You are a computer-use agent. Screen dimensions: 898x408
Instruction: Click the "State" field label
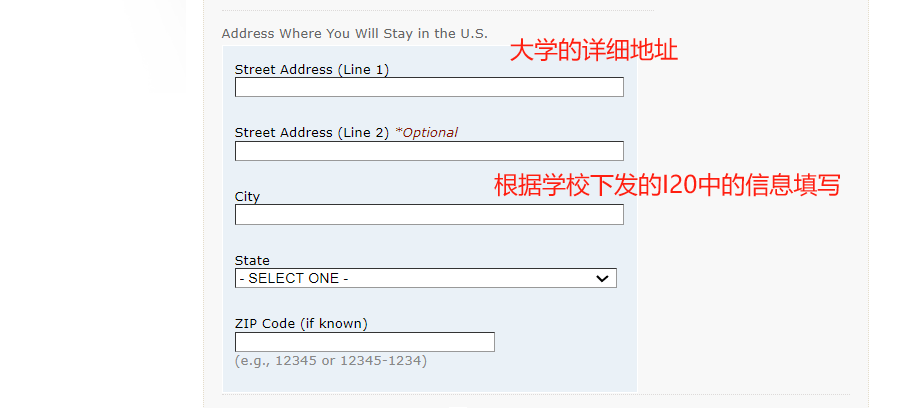click(252, 261)
